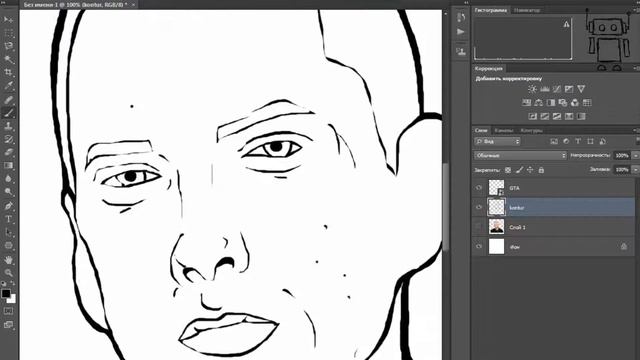The image size is (640, 360).
Task: Select the Clone Stamp tool
Action: [x=8, y=126]
